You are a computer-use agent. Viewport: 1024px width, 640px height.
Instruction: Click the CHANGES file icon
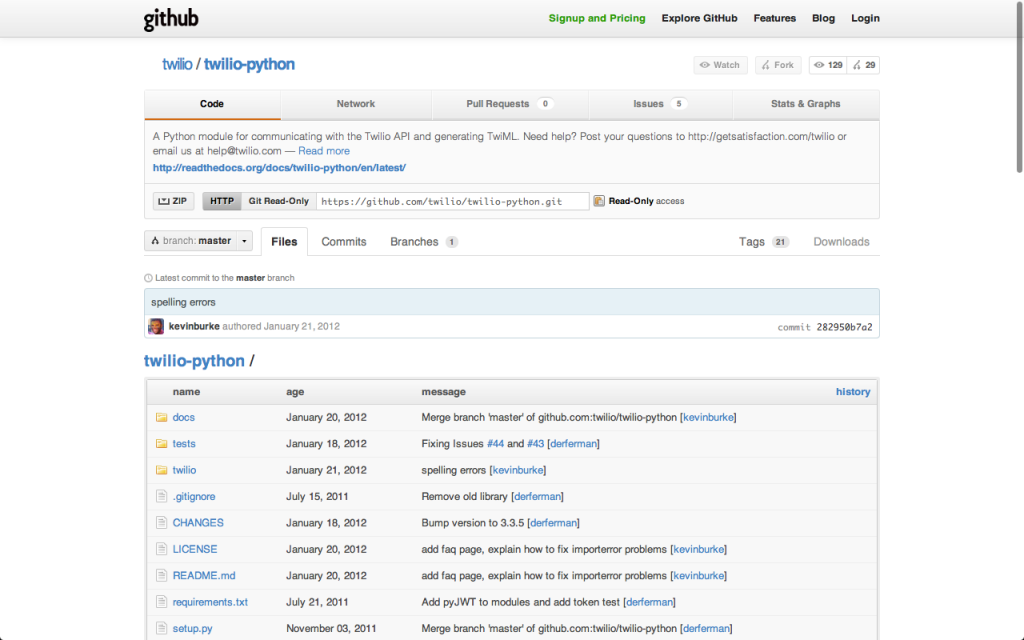161,522
